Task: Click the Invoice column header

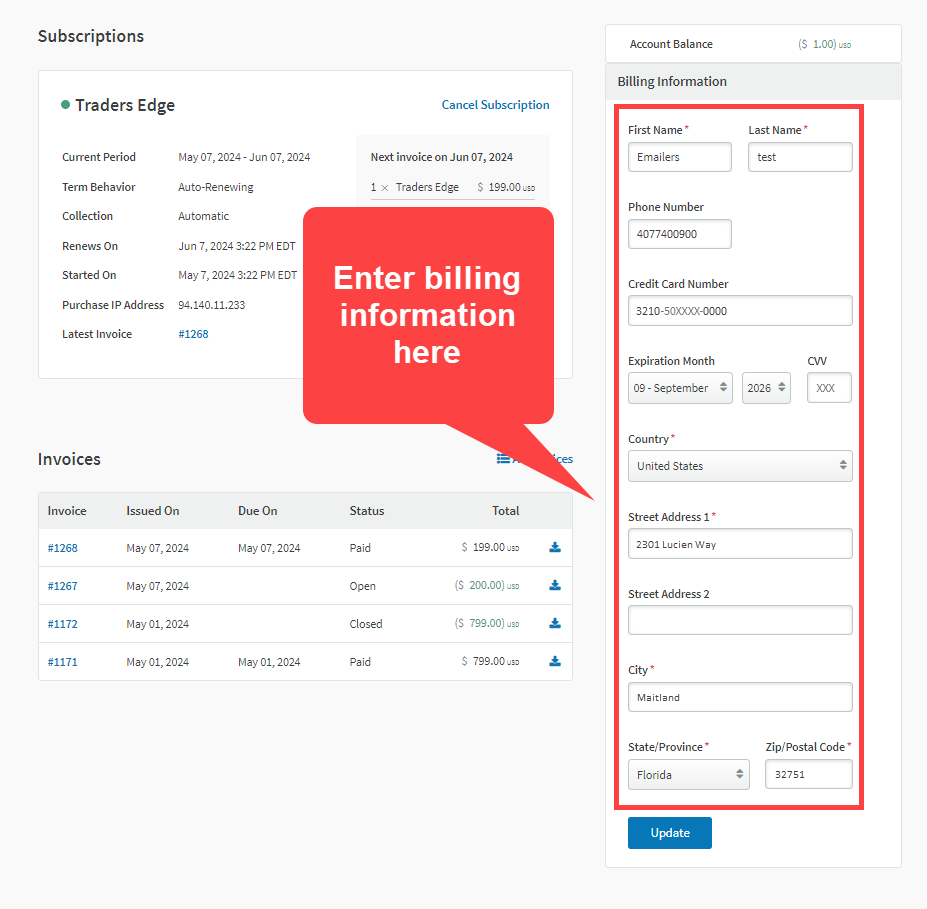Action: tap(67, 511)
